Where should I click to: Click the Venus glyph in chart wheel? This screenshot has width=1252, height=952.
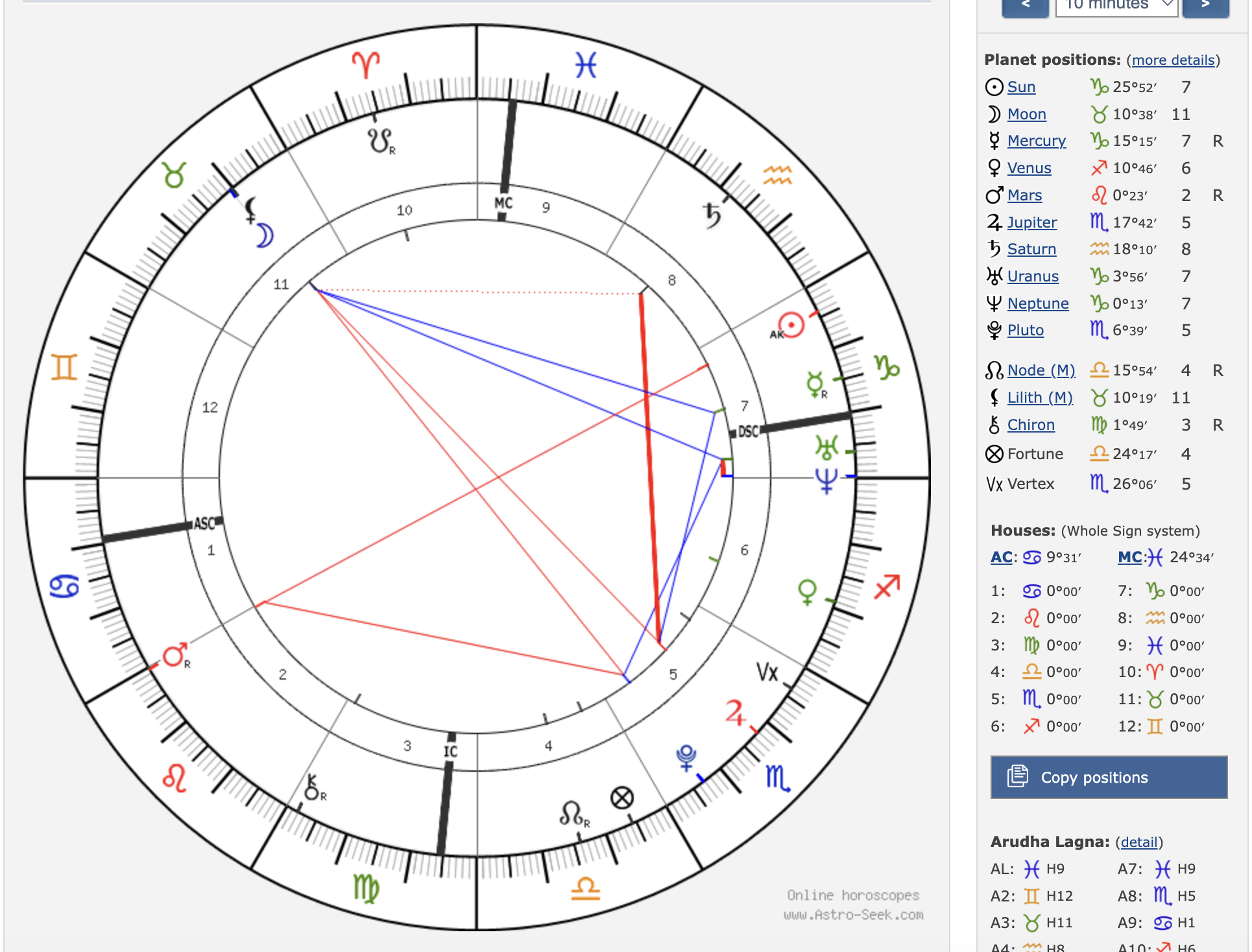click(807, 591)
